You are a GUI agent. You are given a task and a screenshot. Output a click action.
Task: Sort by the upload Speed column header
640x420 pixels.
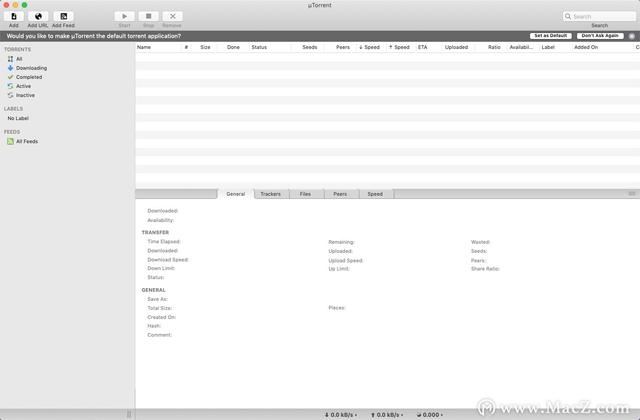click(x=400, y=47)
